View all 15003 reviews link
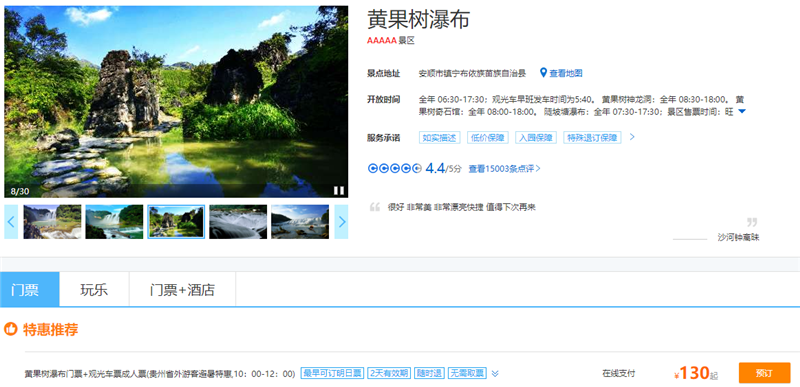 click(505, 169)
